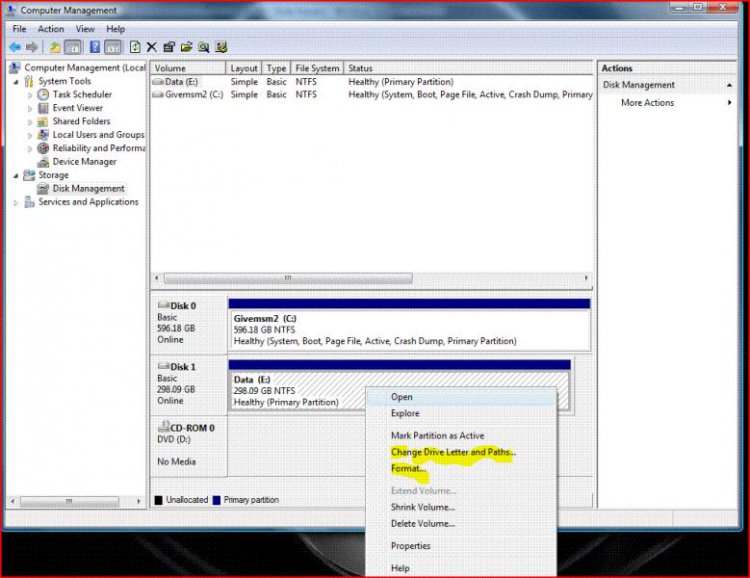Collapse the System Tools tree node
The width and height of the screenshot is (750, 578).
click(x=16, y=81)
